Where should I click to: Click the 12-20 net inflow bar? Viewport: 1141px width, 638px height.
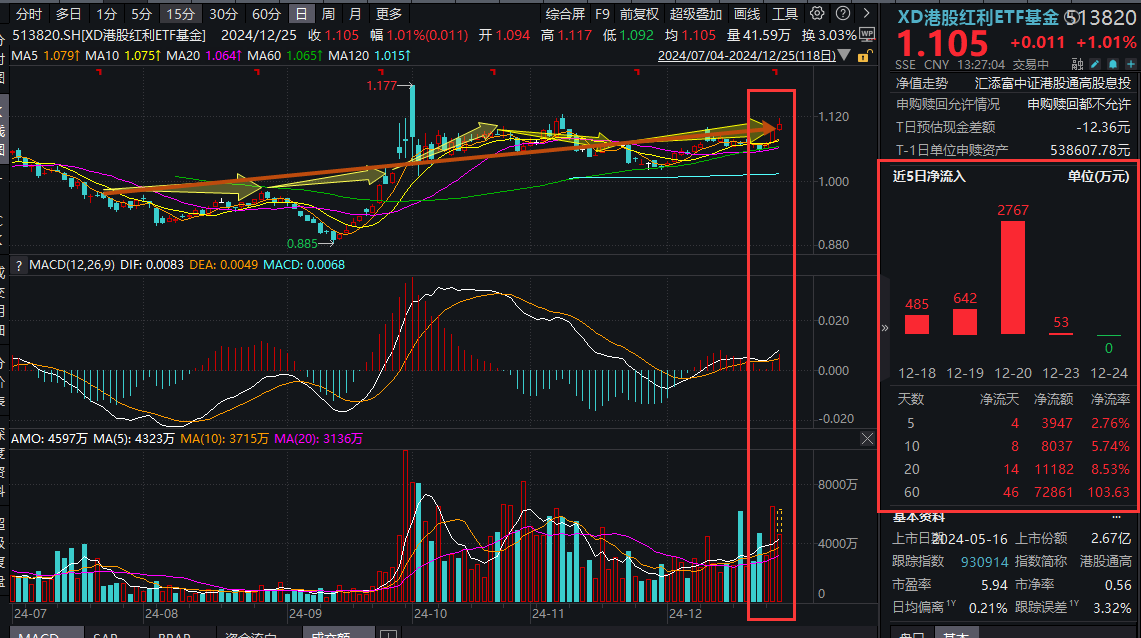pos(1013,277)
